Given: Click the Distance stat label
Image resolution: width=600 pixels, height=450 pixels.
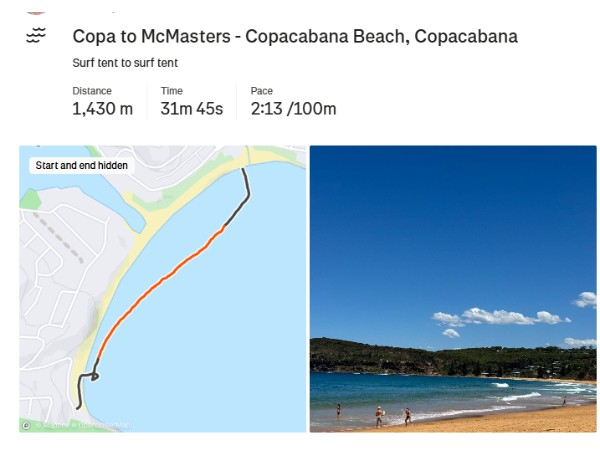Looking at the screenshot, I should coord(91,91).
